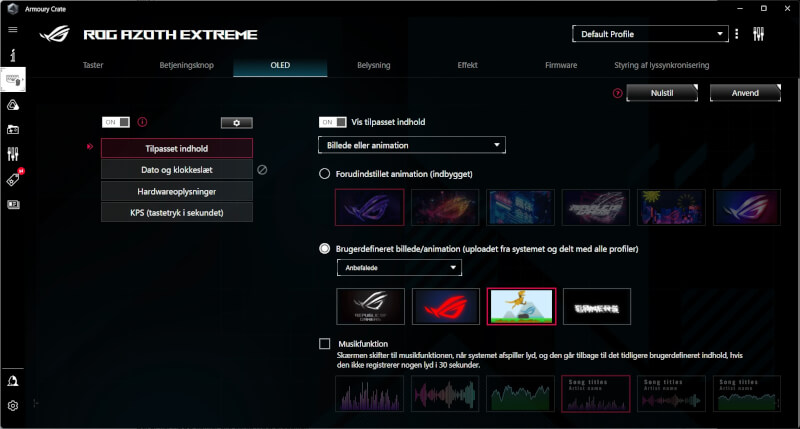
Task: Choose song titles visualizer with pink-teal waveform
Action: point(671,394)
